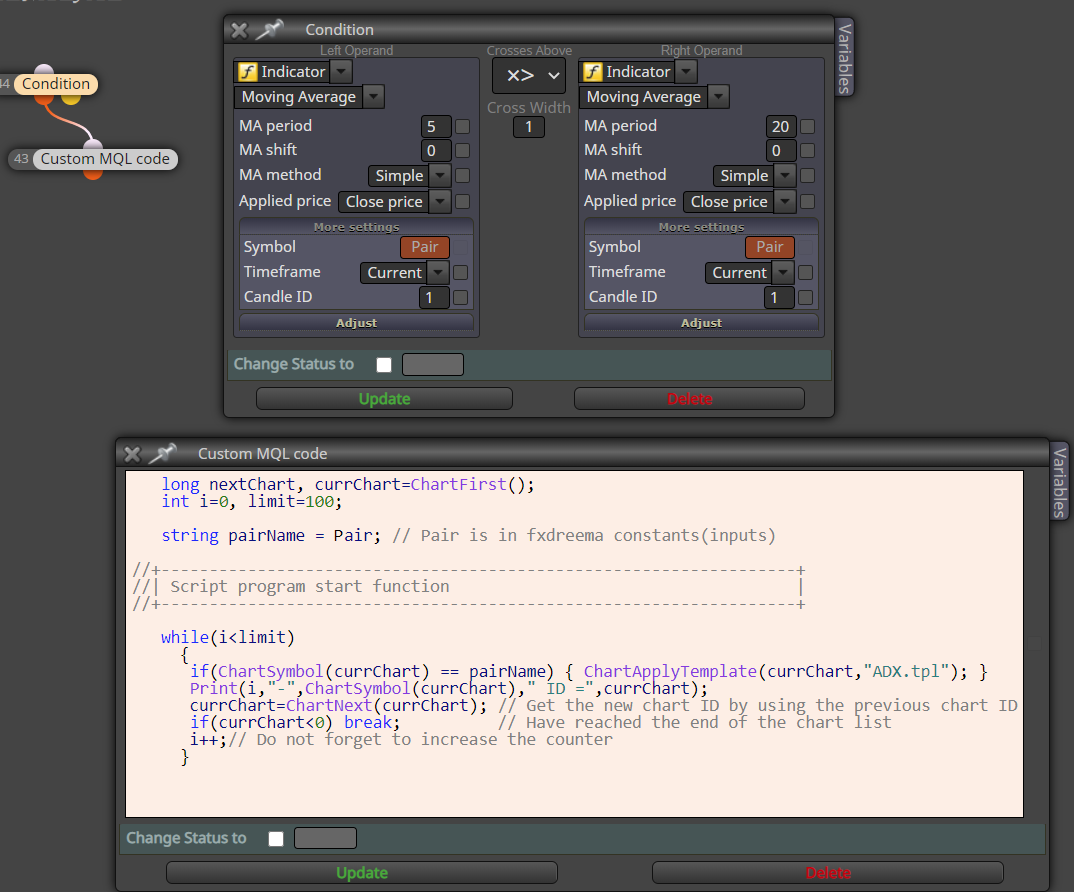Screen dimensions: 1074x892
Task: Pin the Custom MQL code panel
Action: 162,454
